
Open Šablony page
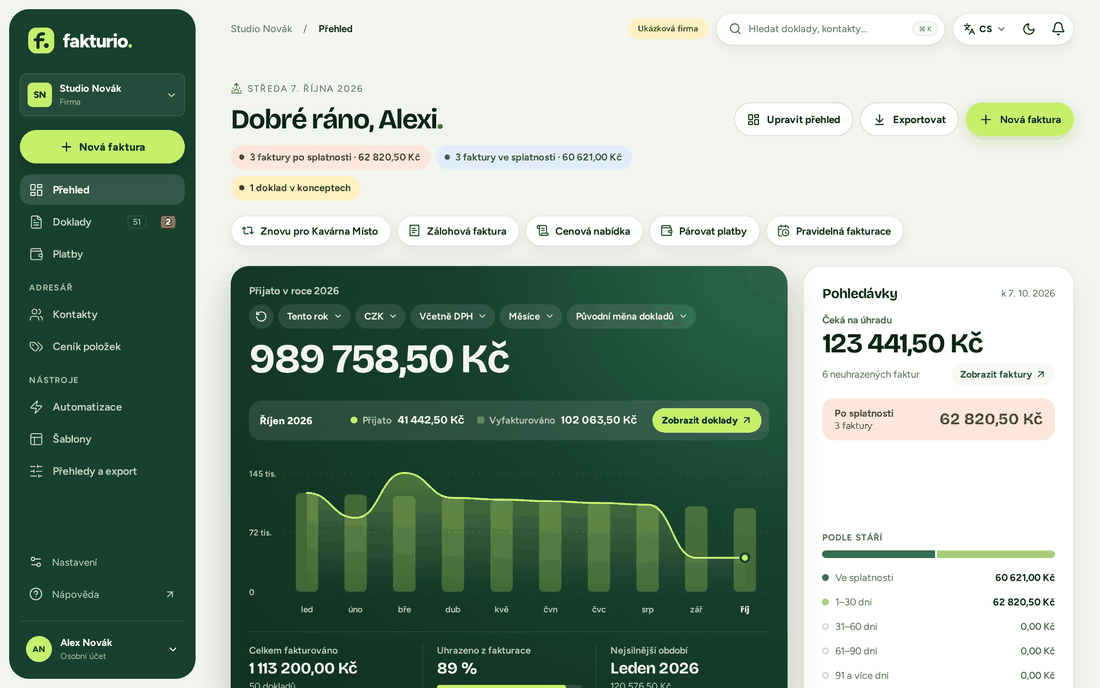102,440
